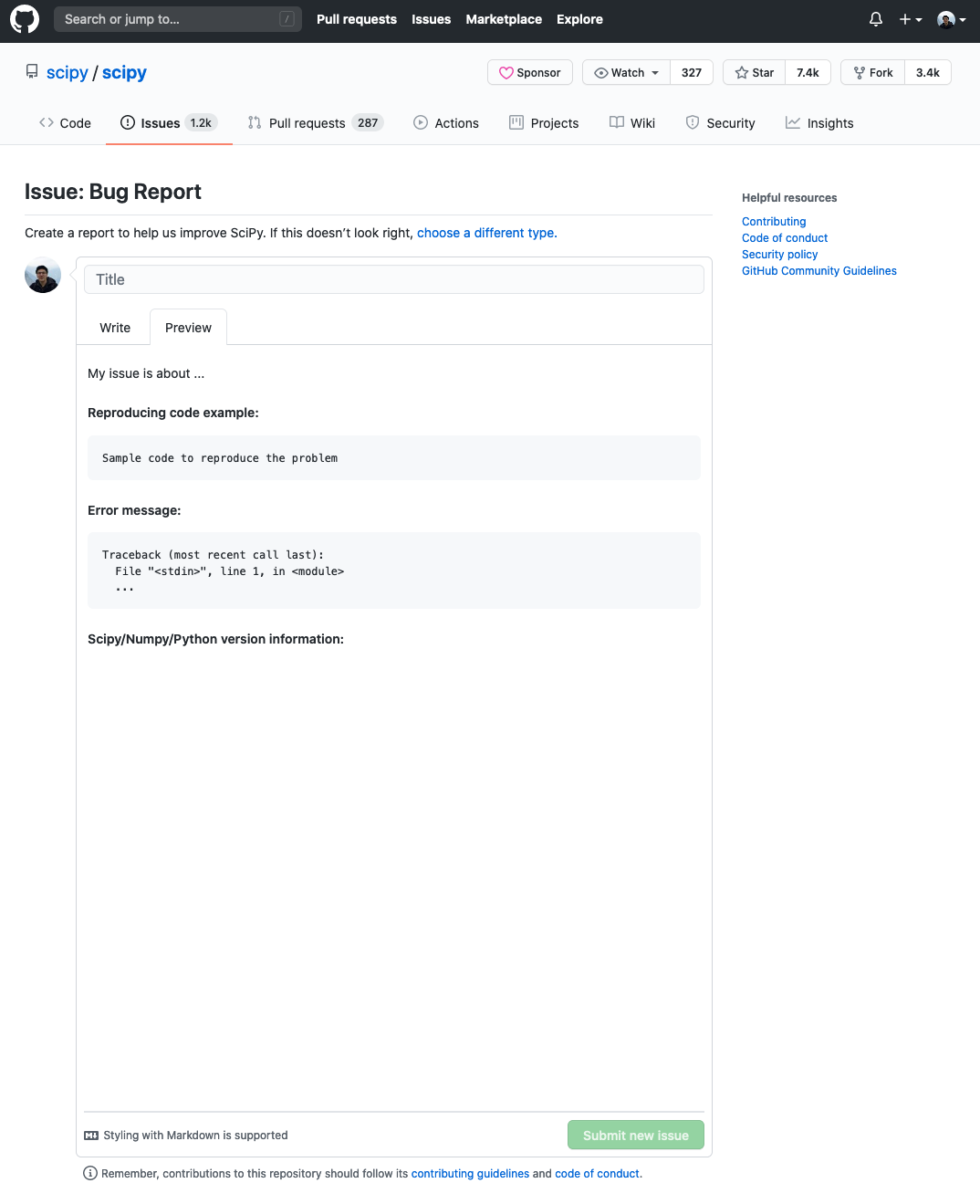
Task: Sponsor the scipy project via heart button
Action: [530, 73]
